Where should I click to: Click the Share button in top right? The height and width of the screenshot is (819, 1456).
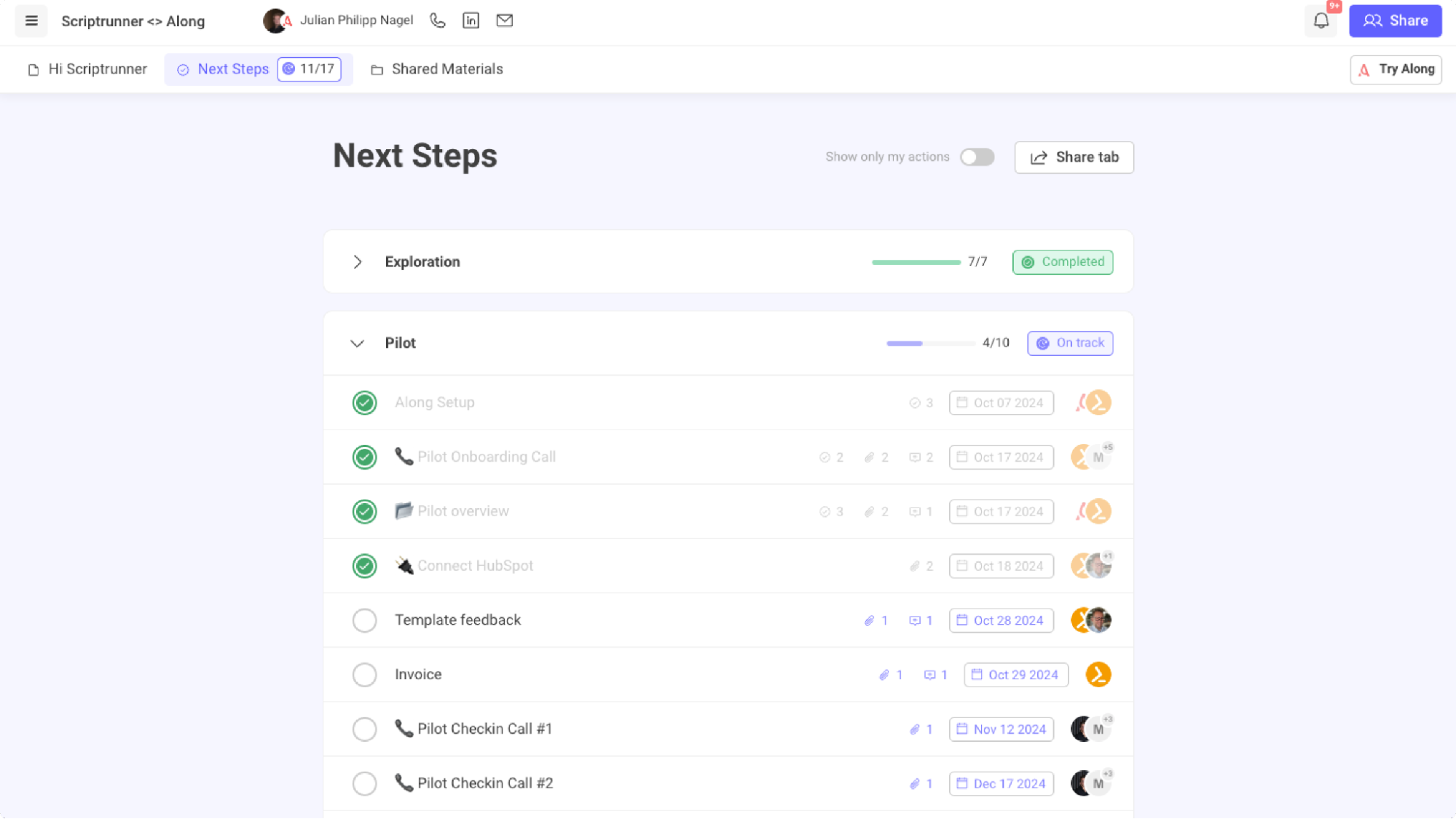pos(1396,21)
